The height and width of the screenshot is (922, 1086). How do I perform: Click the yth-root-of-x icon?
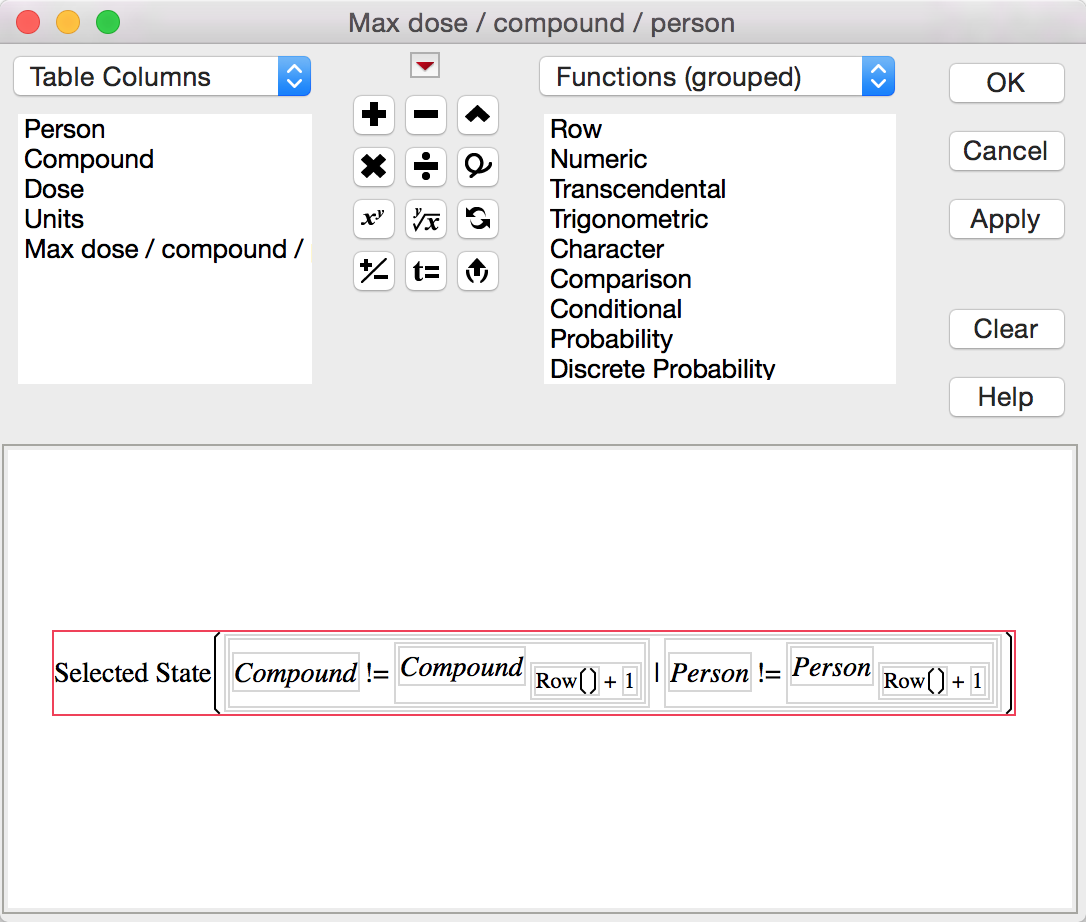pyautogui.click(x=426, y=219)
